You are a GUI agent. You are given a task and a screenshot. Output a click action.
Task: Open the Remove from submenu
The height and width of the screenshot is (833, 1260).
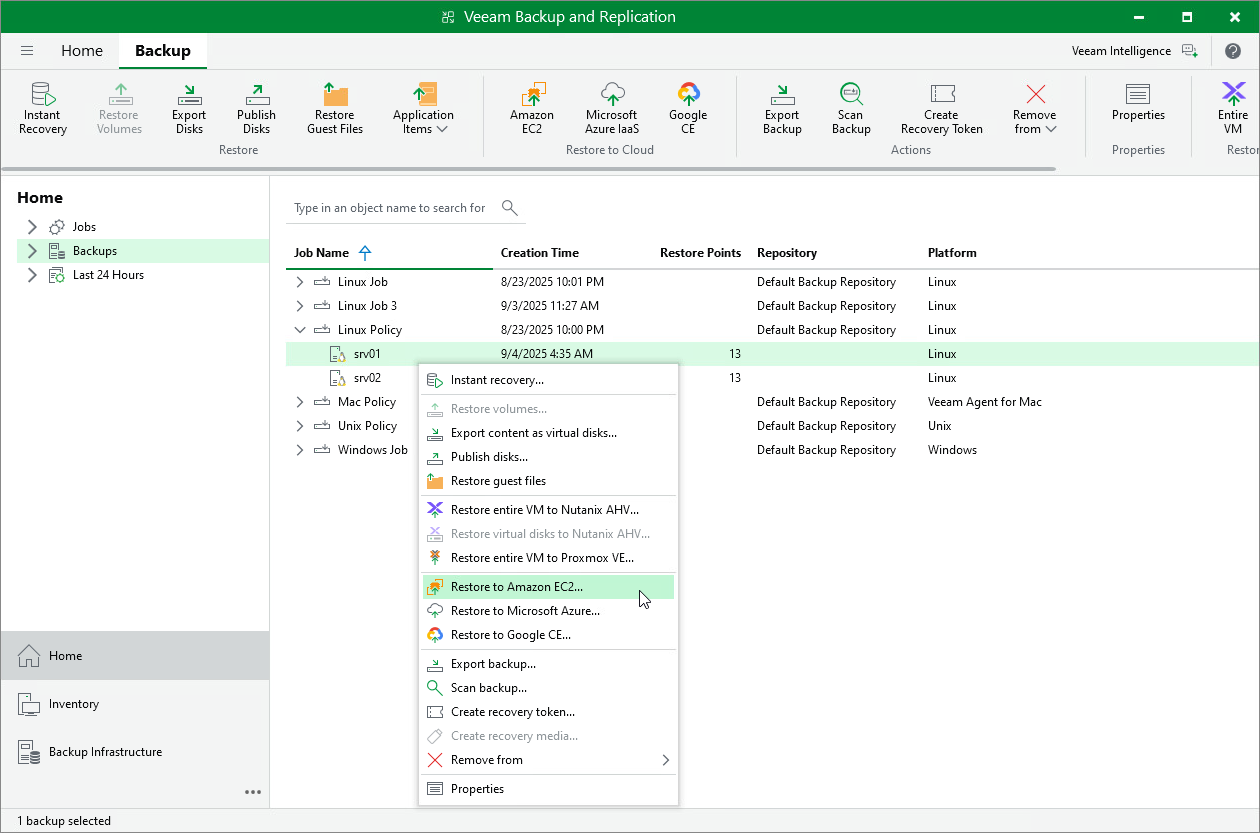[x=548, y=760]
